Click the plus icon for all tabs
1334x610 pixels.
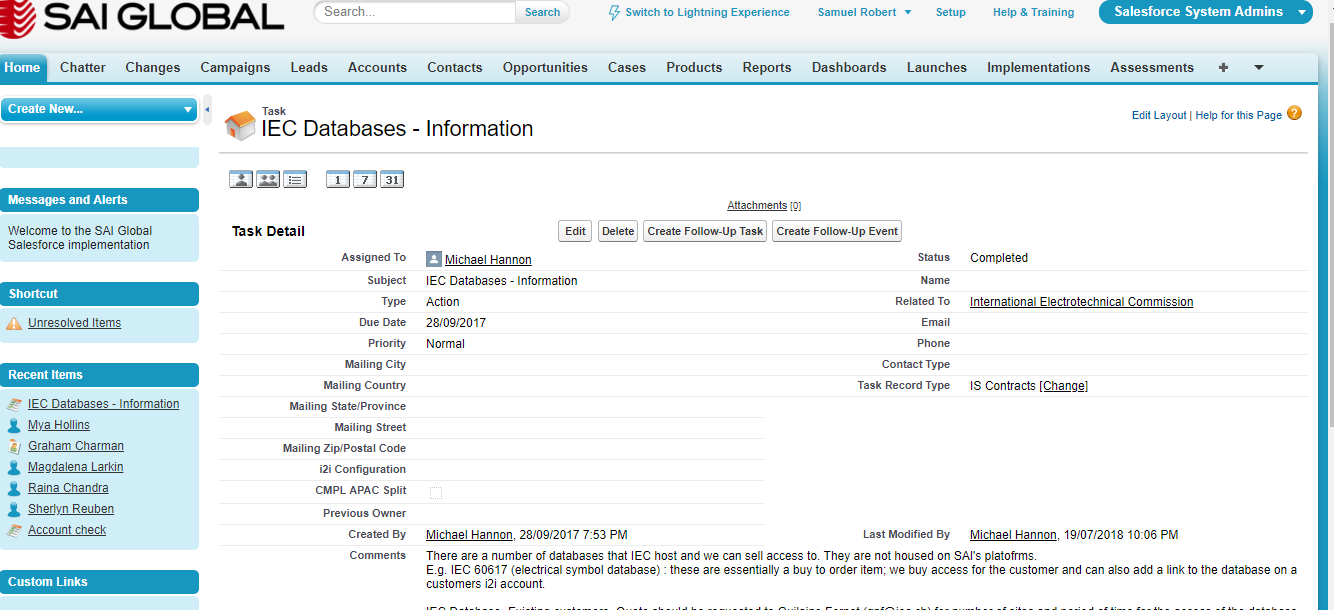1223,67
